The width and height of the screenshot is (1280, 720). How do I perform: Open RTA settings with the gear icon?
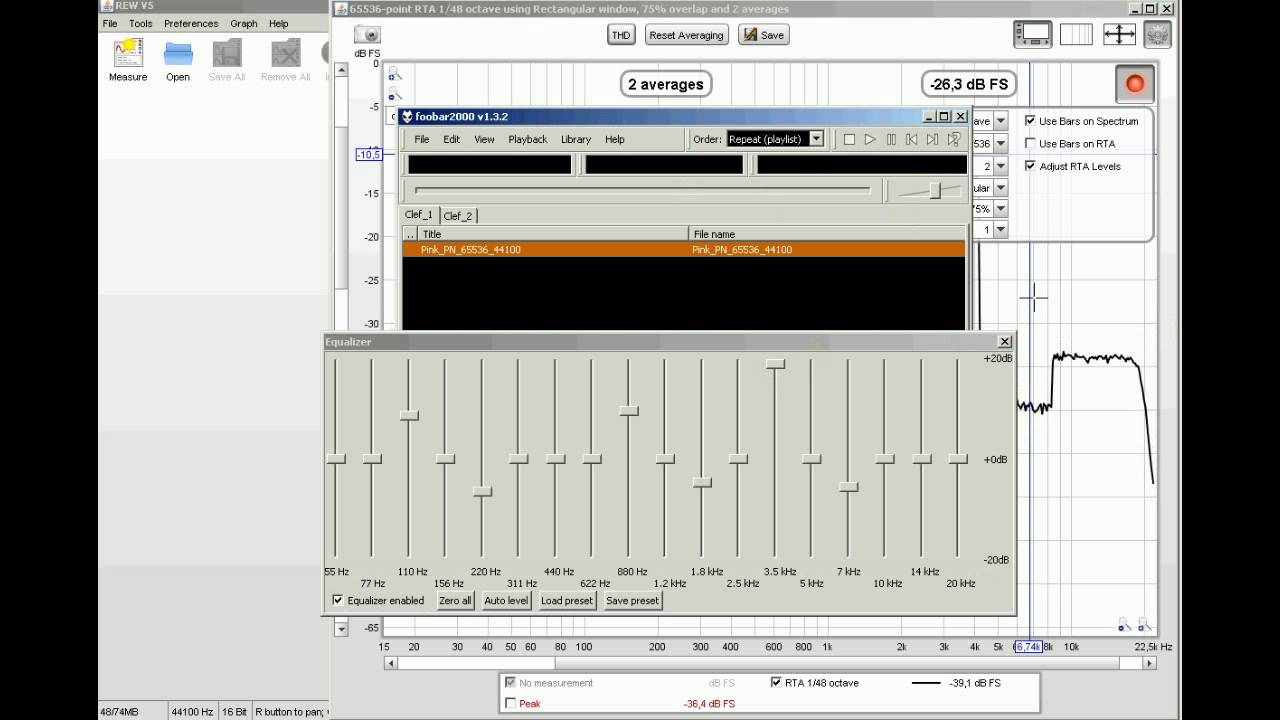click(x=1158, y=35)
